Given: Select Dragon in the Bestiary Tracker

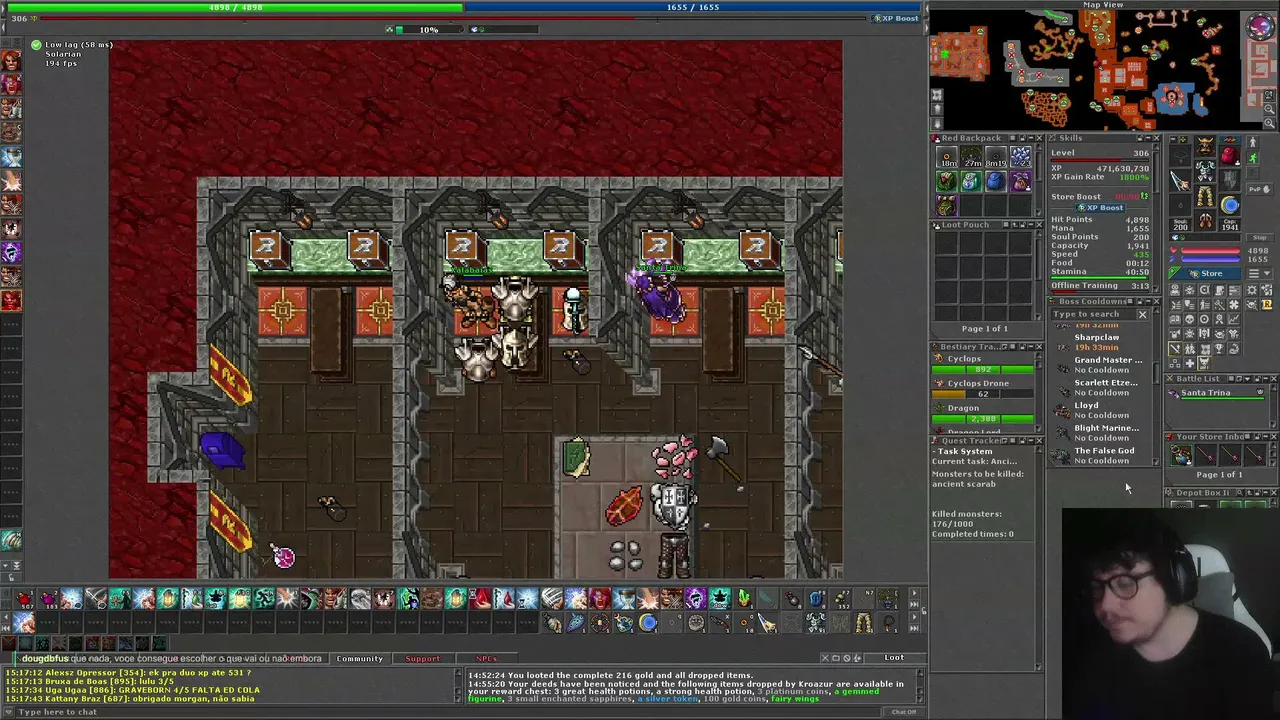Looking at the screenshot, I should tap(983, 413).
